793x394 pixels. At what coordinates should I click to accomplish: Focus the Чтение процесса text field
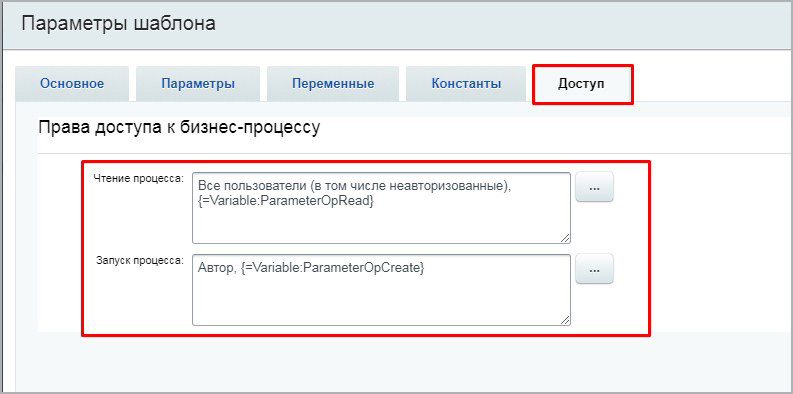click(381, 208)
